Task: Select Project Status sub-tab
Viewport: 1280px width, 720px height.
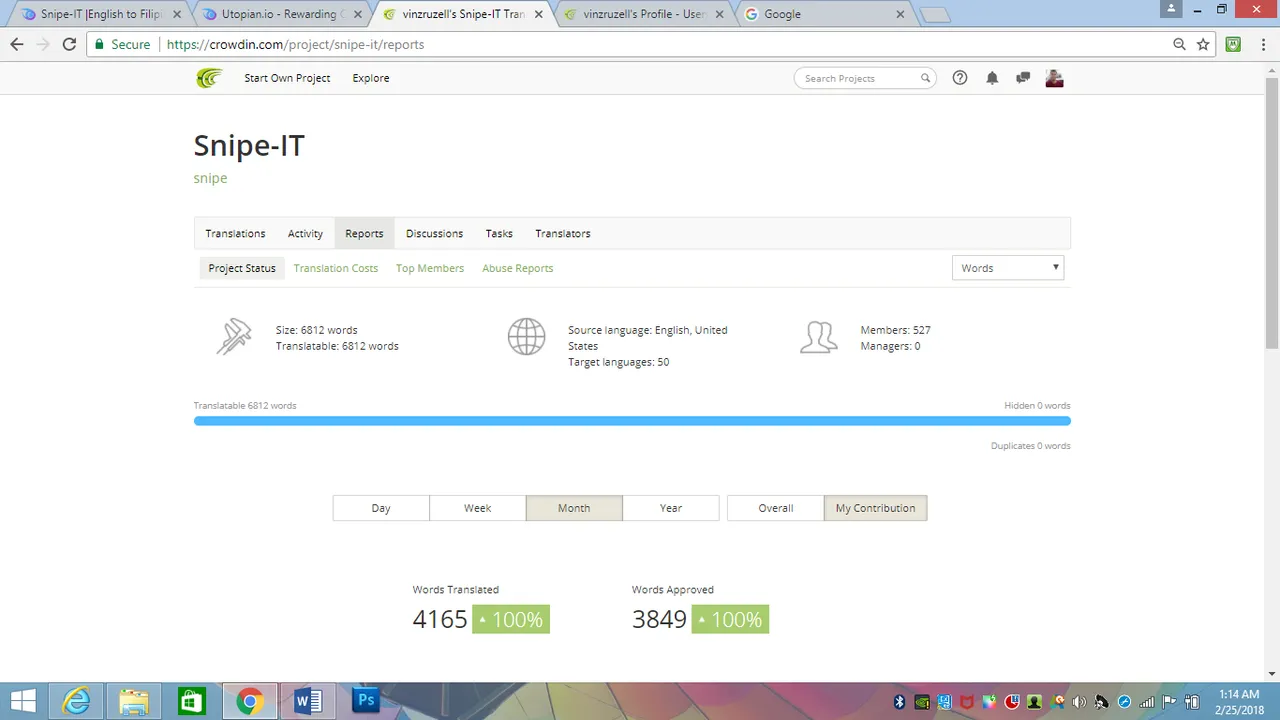Action: coord(242,268)
